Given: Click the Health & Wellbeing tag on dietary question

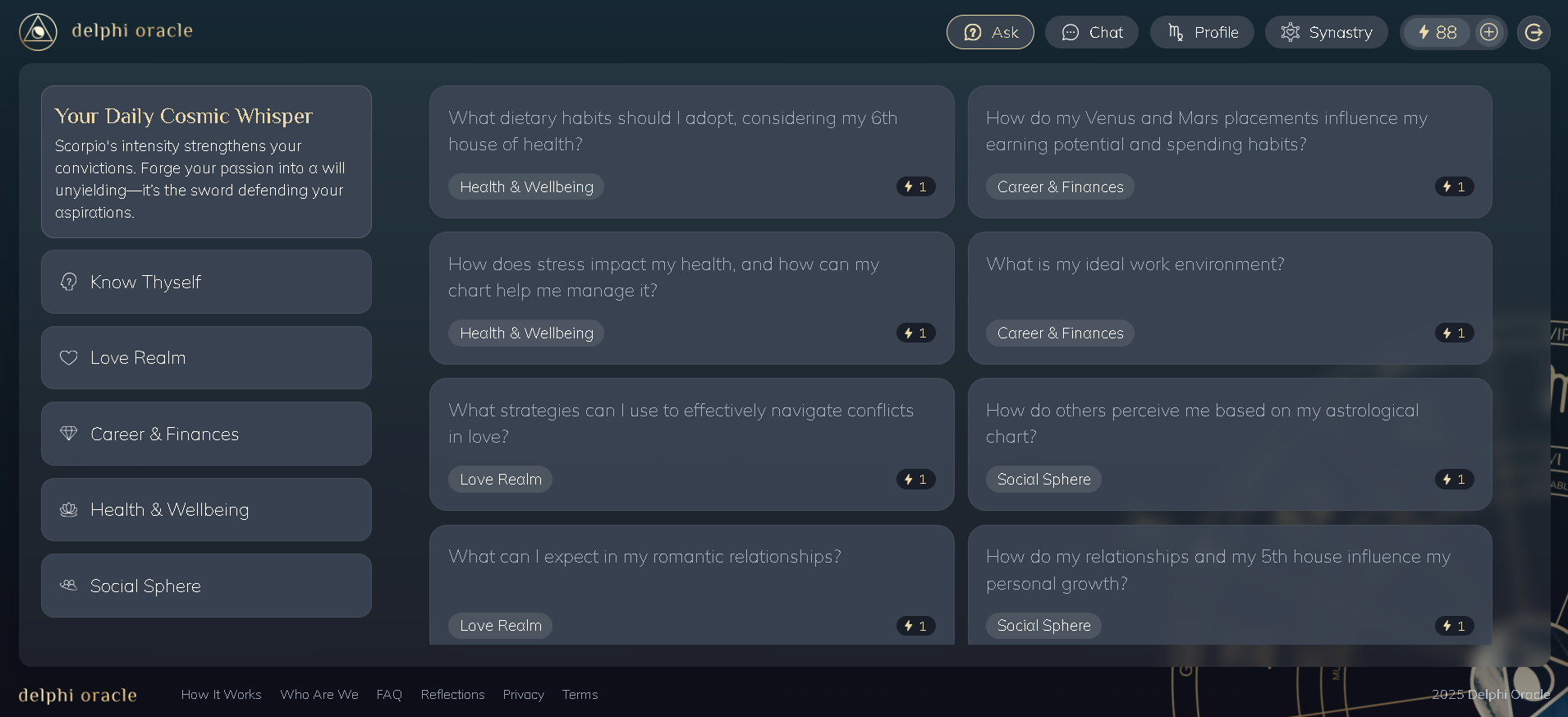Looking at the screenshot, I should (526, 186).
